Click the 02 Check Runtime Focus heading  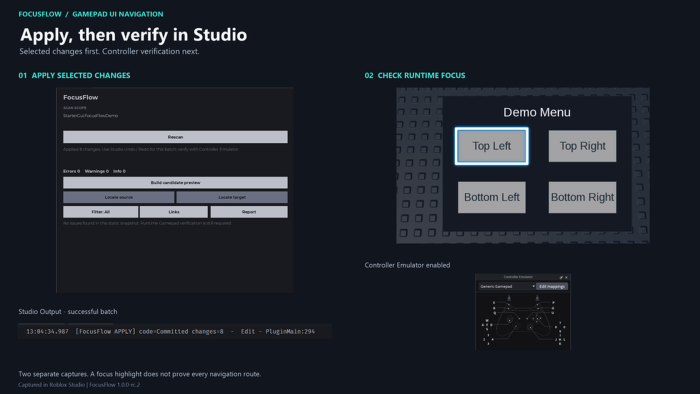pos(415,75)
